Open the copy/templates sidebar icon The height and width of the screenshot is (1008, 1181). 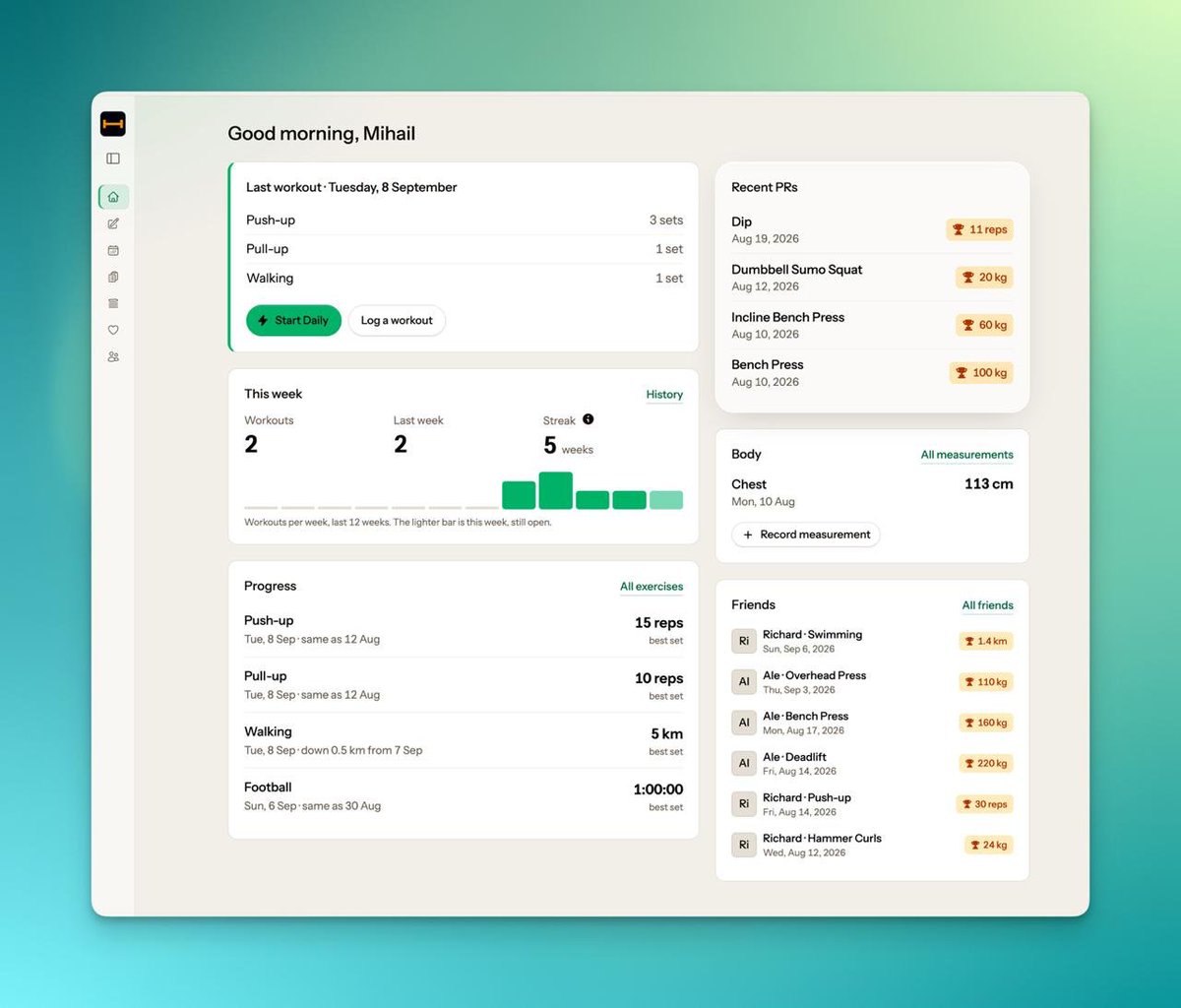(x=113, y=277)
